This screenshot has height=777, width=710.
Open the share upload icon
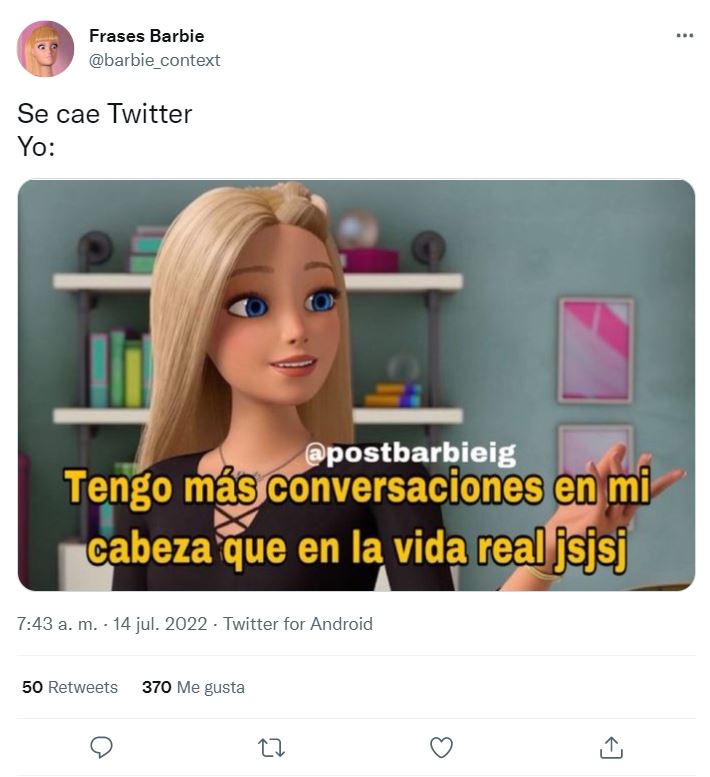tap(611, 747)
